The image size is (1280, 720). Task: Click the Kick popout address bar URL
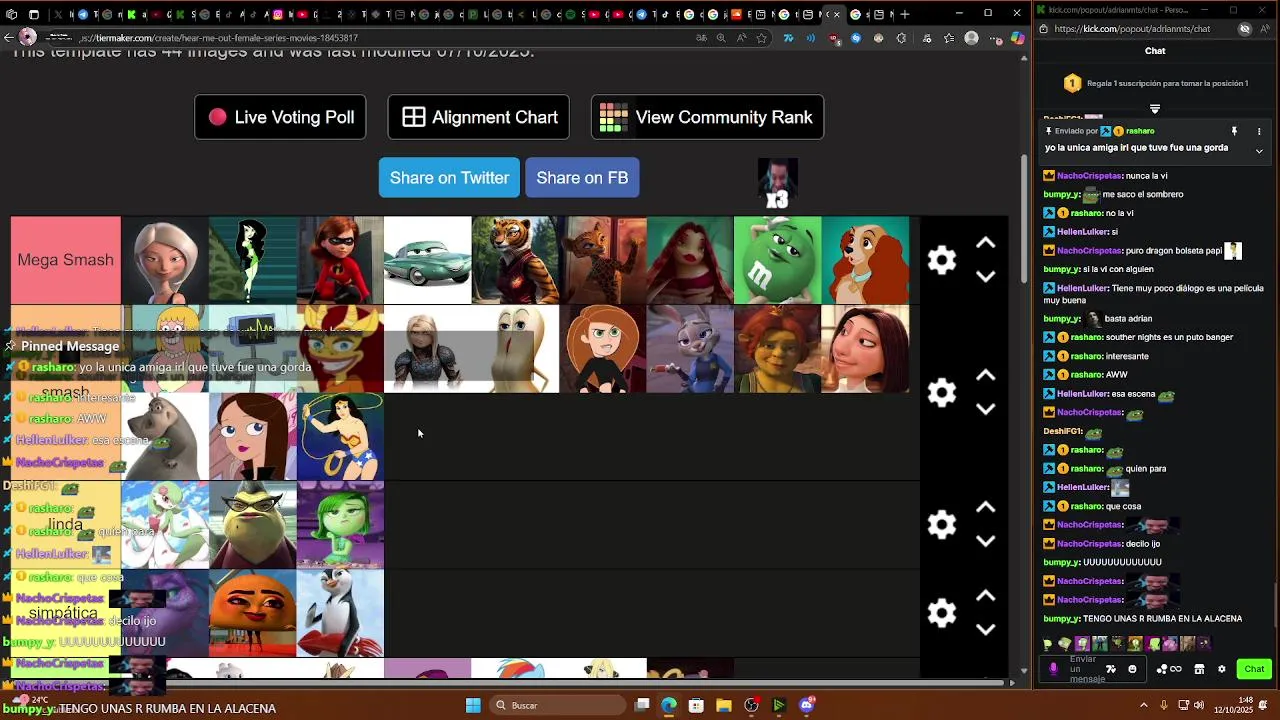click(1132, 29)
